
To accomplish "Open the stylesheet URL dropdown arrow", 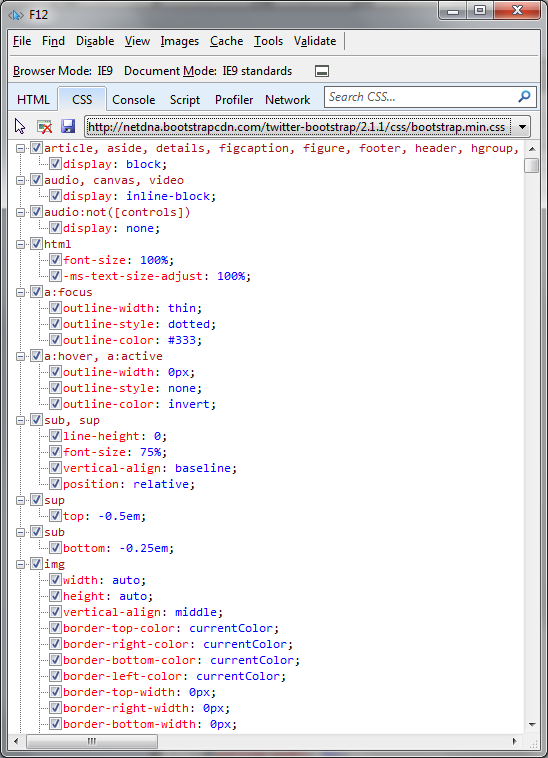I will tap(522, 127).
